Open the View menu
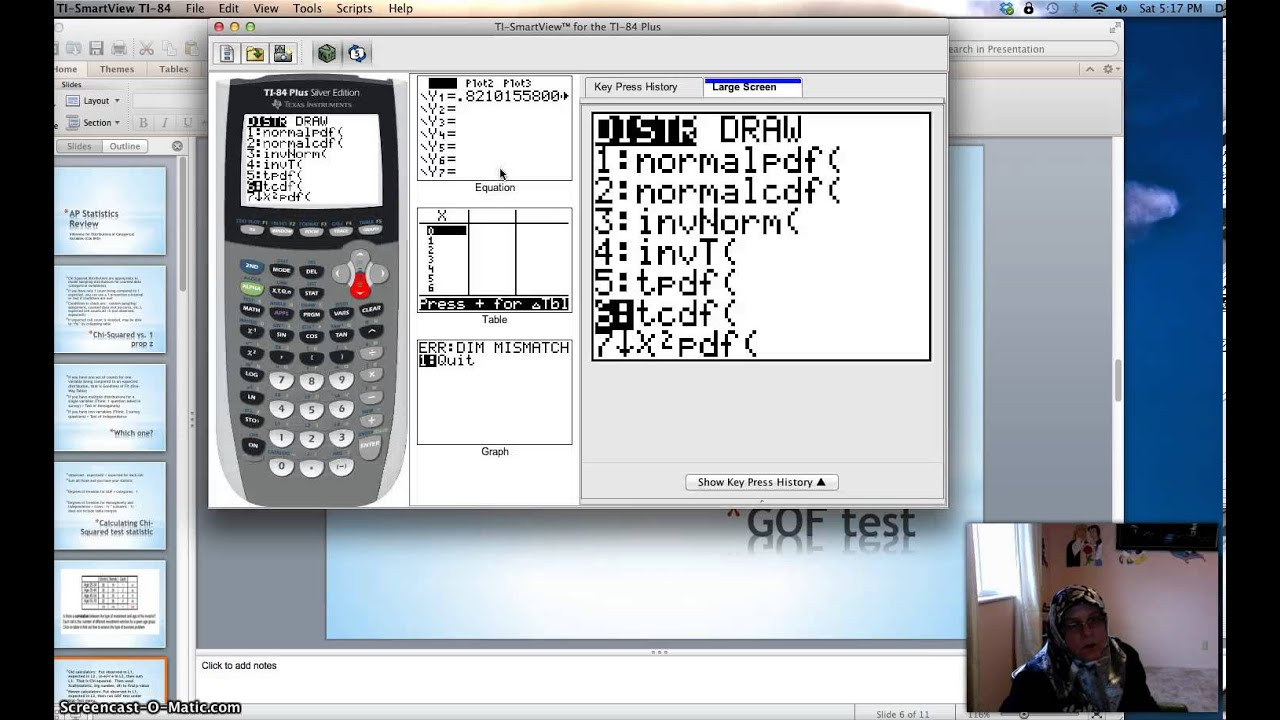The width and height of the screenshot is (1280, 720). tap(266, 8)
